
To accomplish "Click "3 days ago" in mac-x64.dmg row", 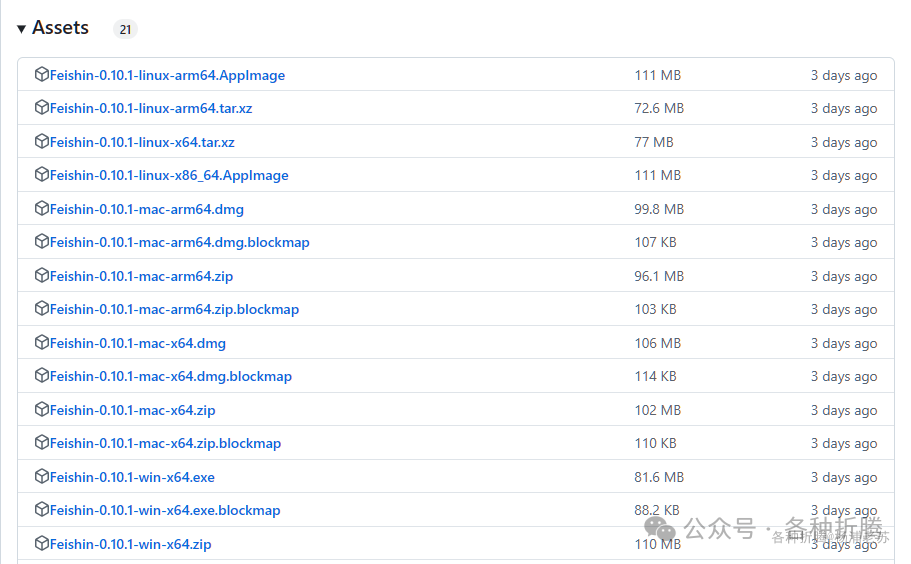I will [x=844, y=344].
